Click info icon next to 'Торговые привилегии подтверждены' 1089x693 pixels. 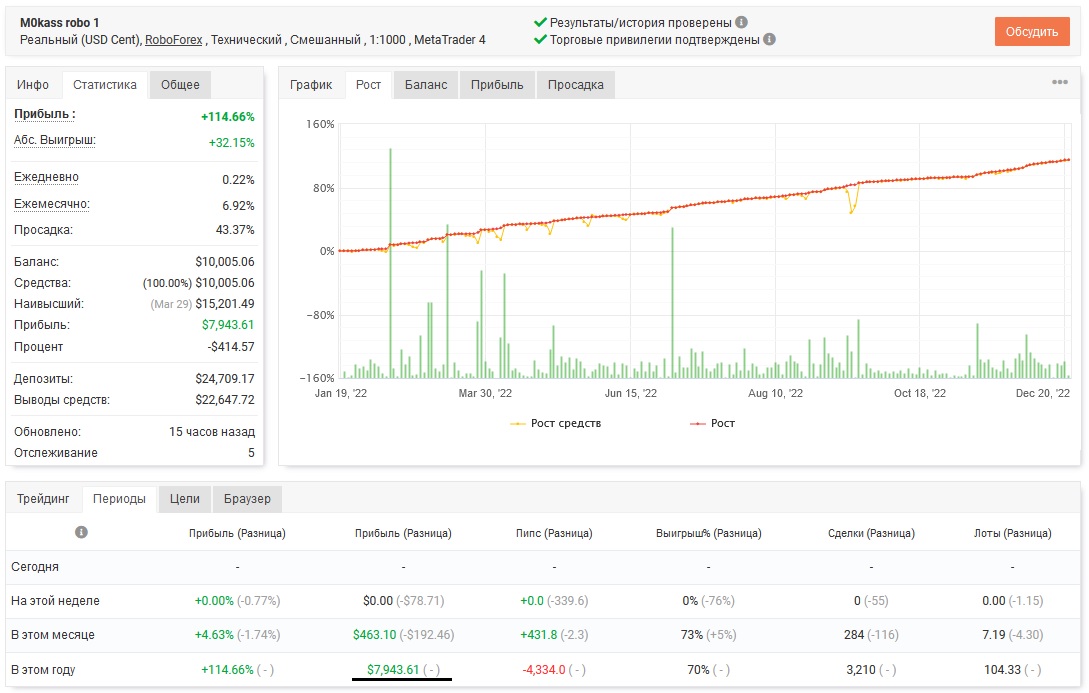[769, 40]
